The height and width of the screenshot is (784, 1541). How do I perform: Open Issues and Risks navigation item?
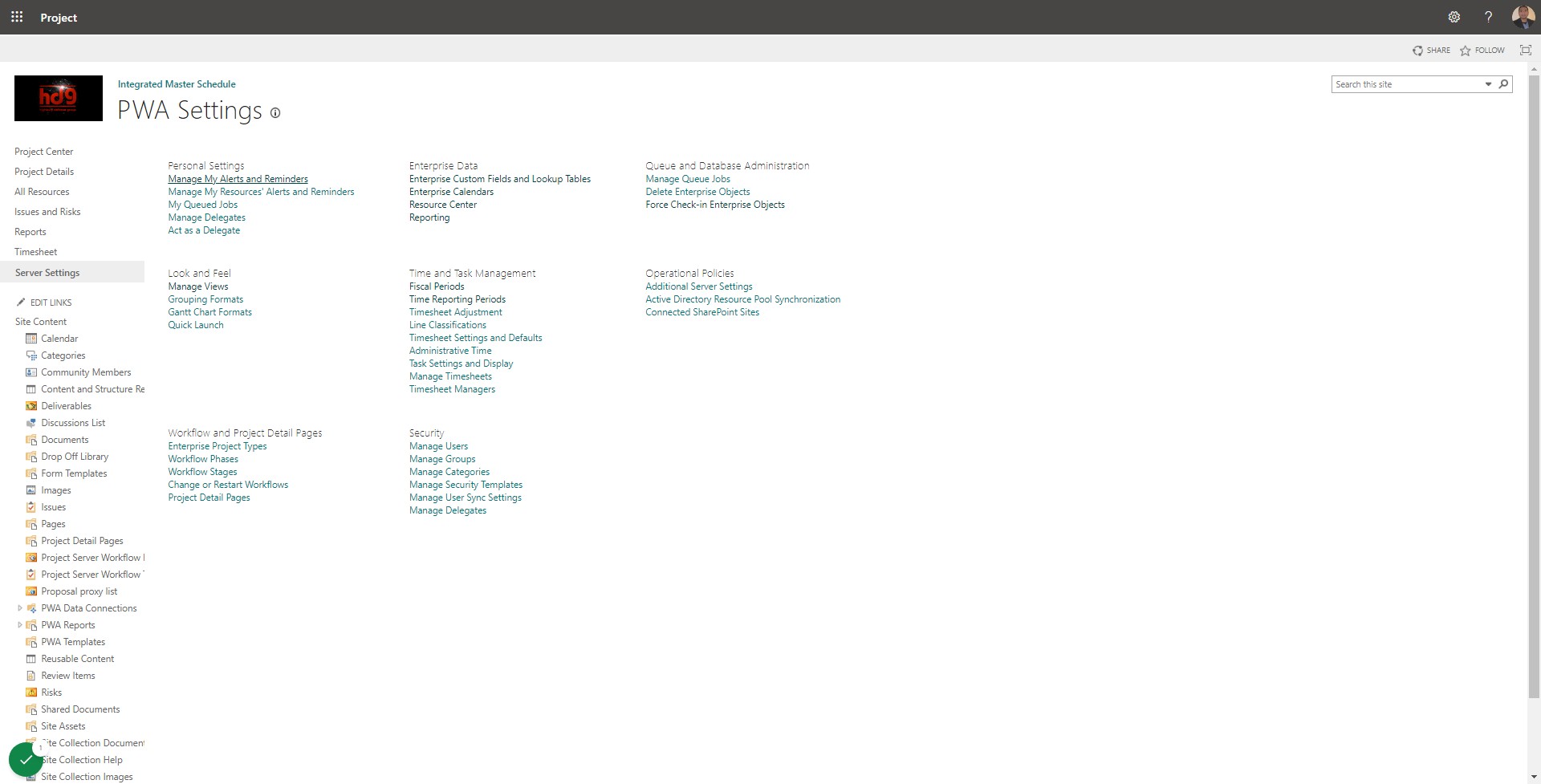point(47,212)
